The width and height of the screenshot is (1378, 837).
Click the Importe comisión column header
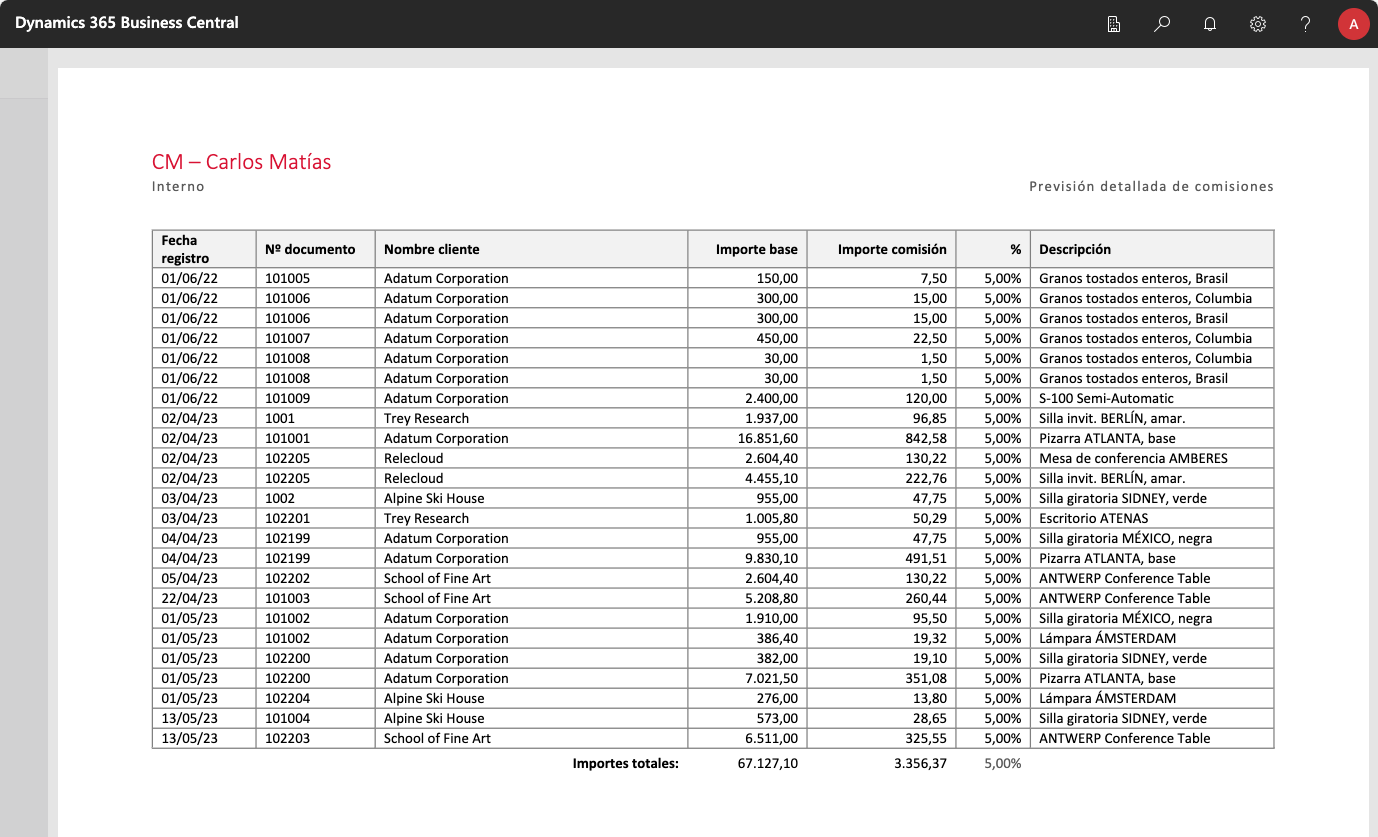881,249
